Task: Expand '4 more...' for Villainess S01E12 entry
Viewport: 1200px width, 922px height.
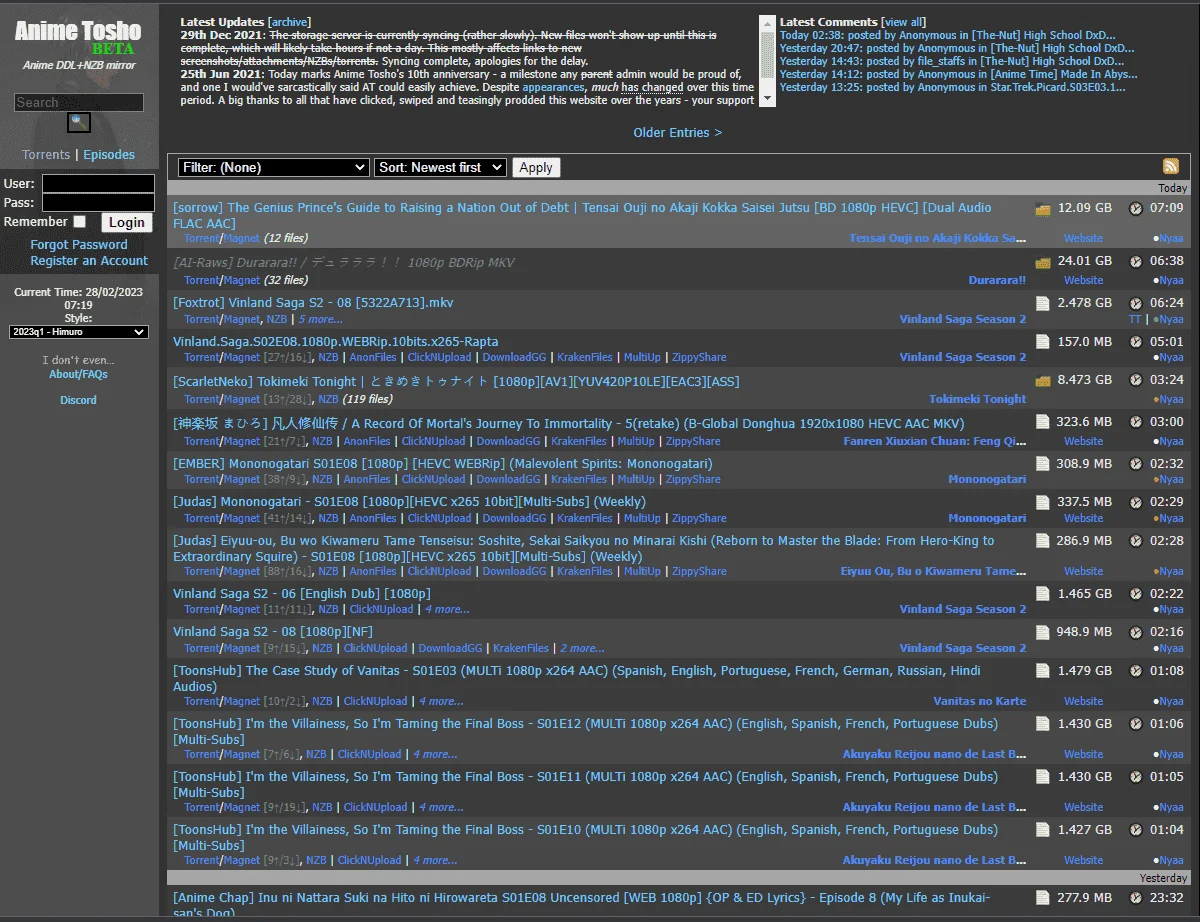Action: coord(435,755)
